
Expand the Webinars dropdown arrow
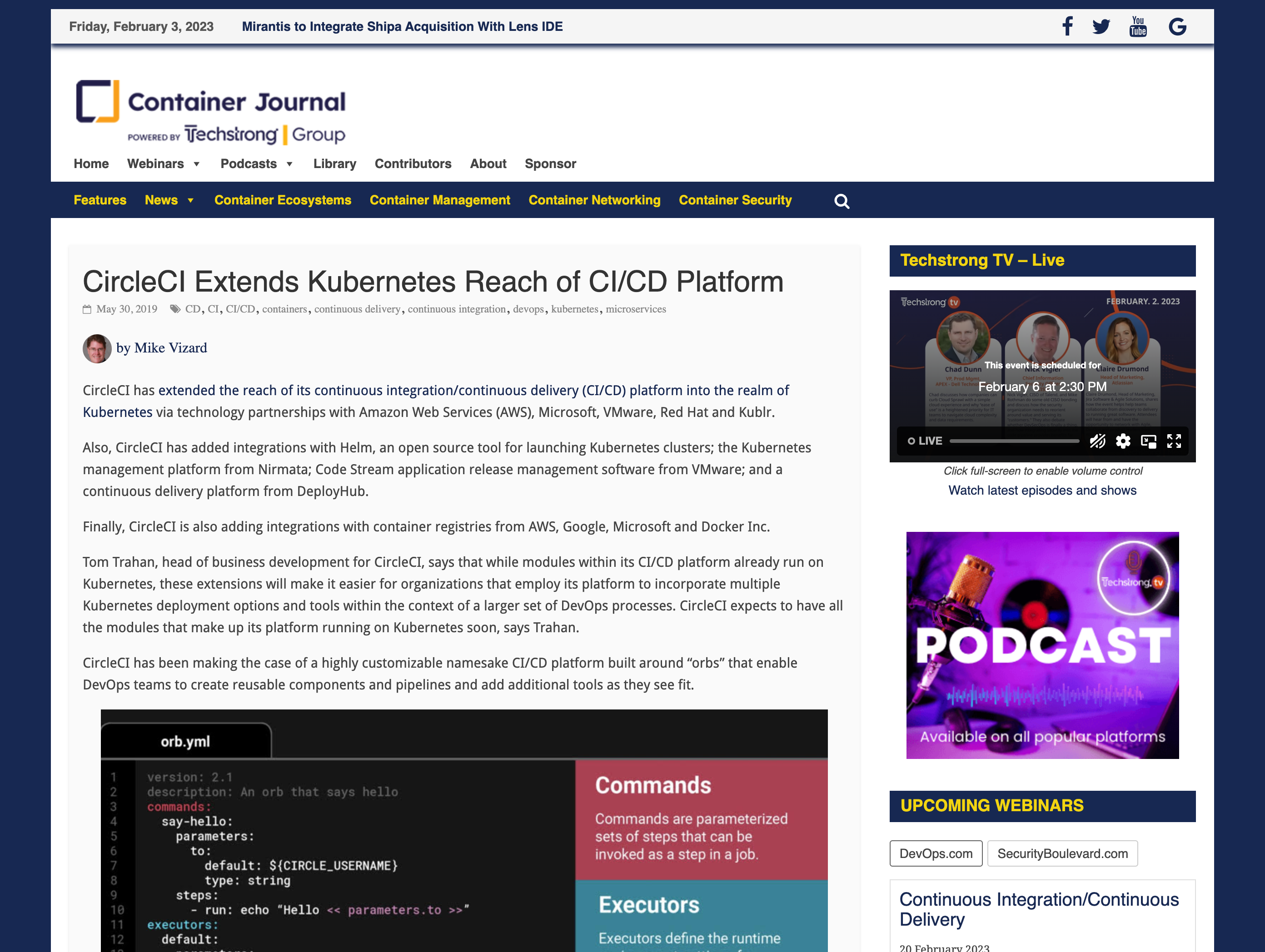(197, 164)
